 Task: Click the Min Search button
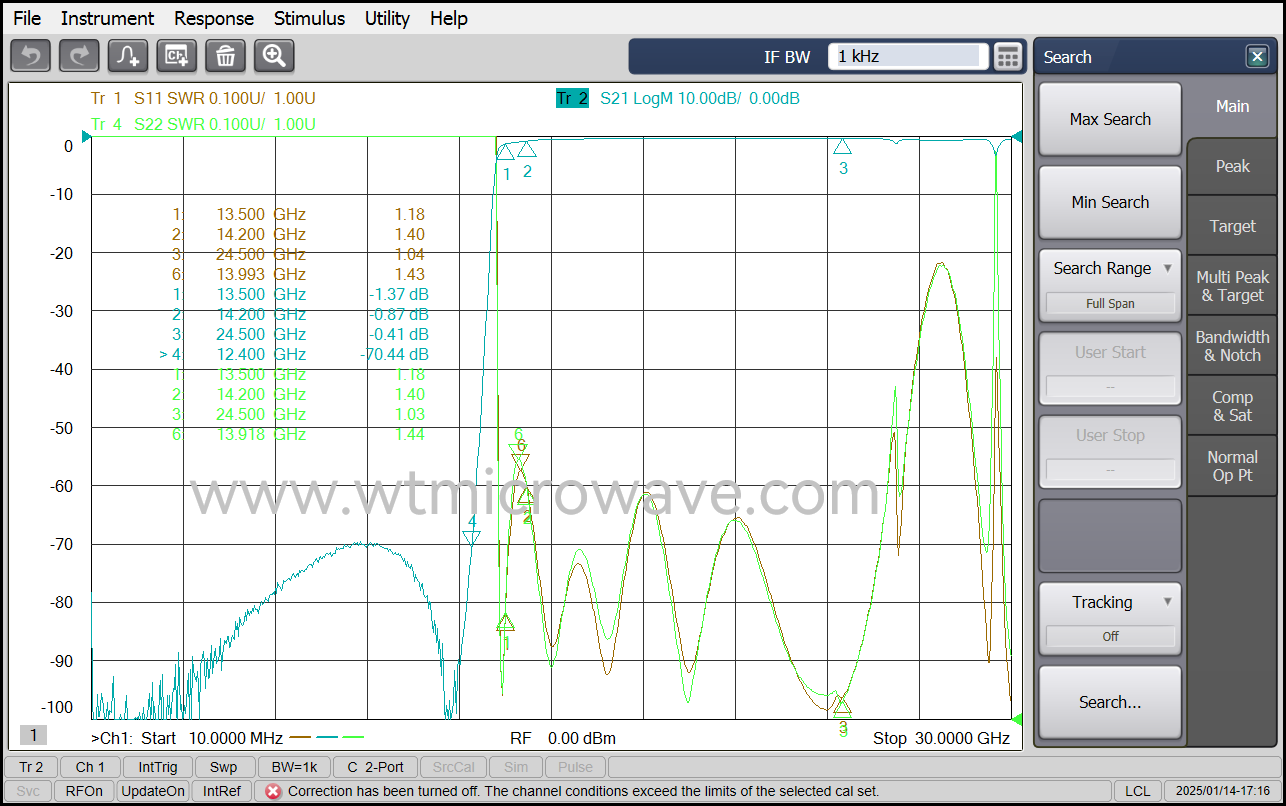(1110, 202)
